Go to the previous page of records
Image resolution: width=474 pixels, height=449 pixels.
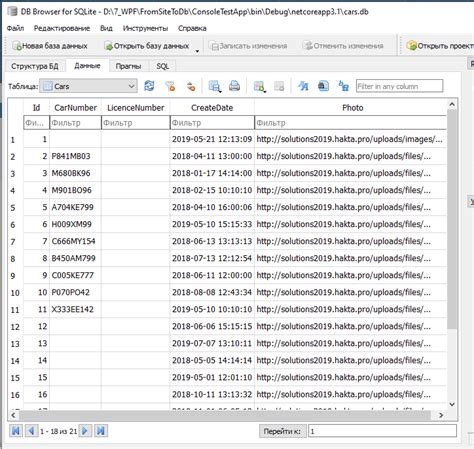point(32,431)
